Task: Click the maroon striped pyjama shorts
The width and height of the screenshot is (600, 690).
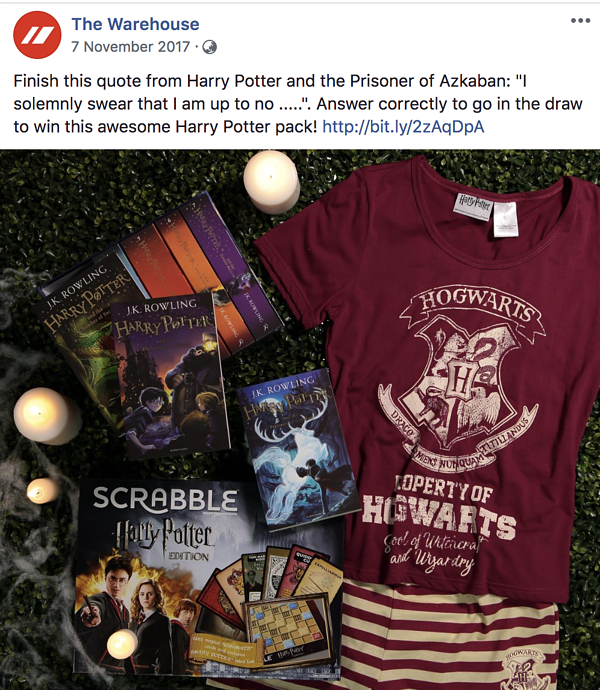Action: coord(449,636)
